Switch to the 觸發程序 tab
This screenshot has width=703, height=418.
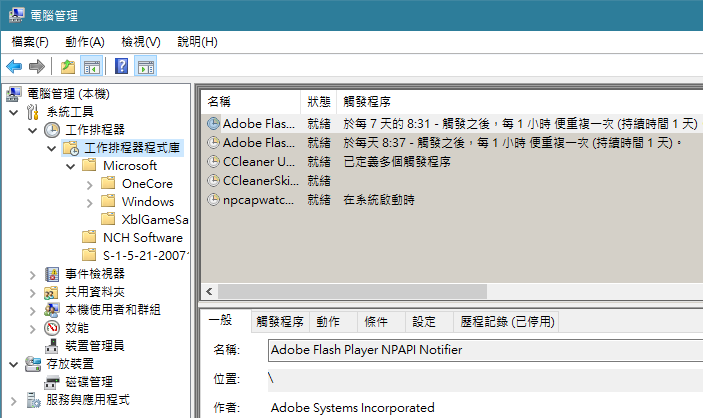[280, 322]
